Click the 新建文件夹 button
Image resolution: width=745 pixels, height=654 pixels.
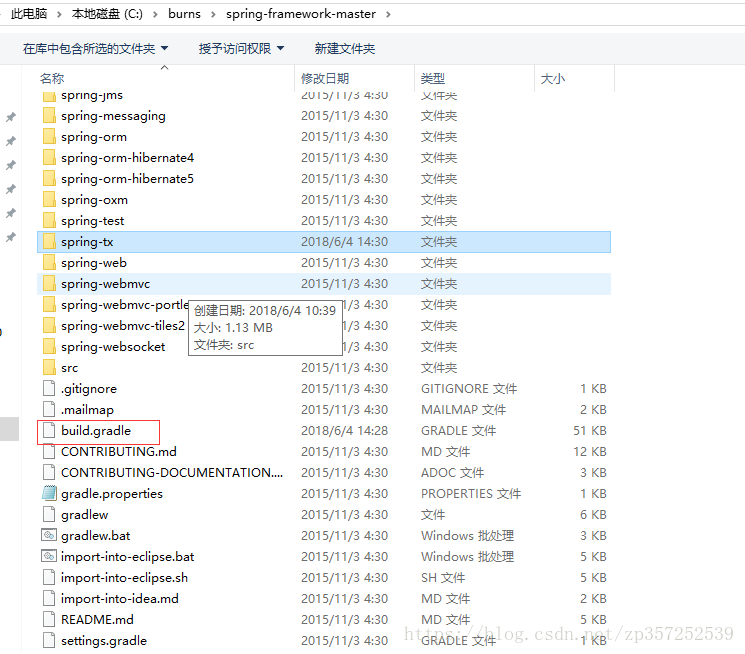(345, 48)
